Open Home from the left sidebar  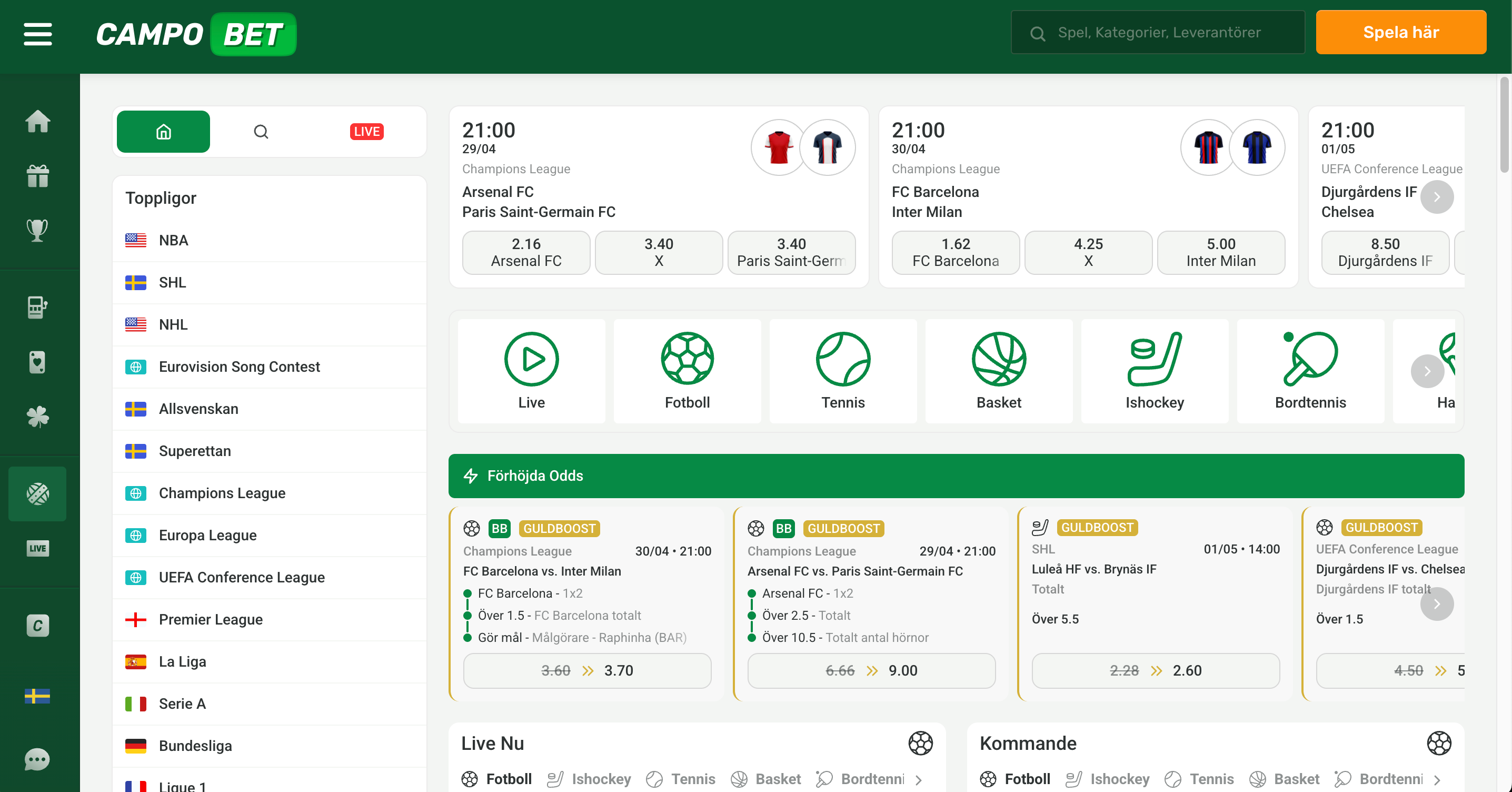coord(37,122)
